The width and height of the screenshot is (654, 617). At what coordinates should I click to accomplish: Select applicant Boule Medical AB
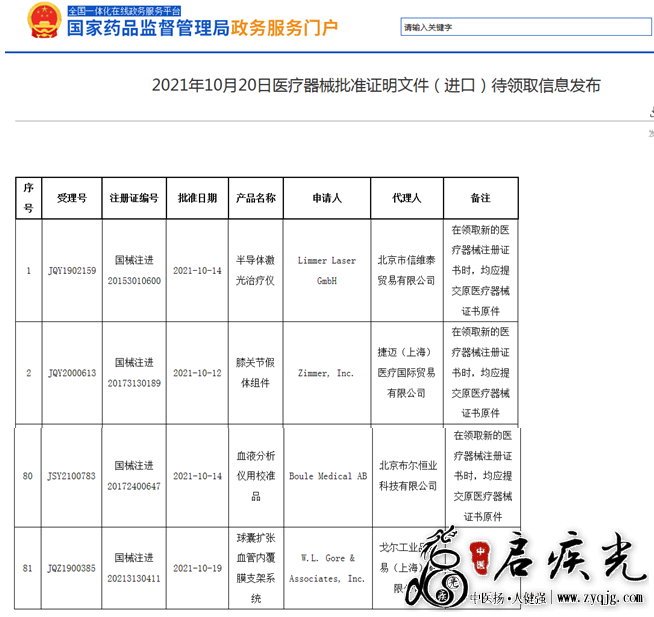(328, 476)
